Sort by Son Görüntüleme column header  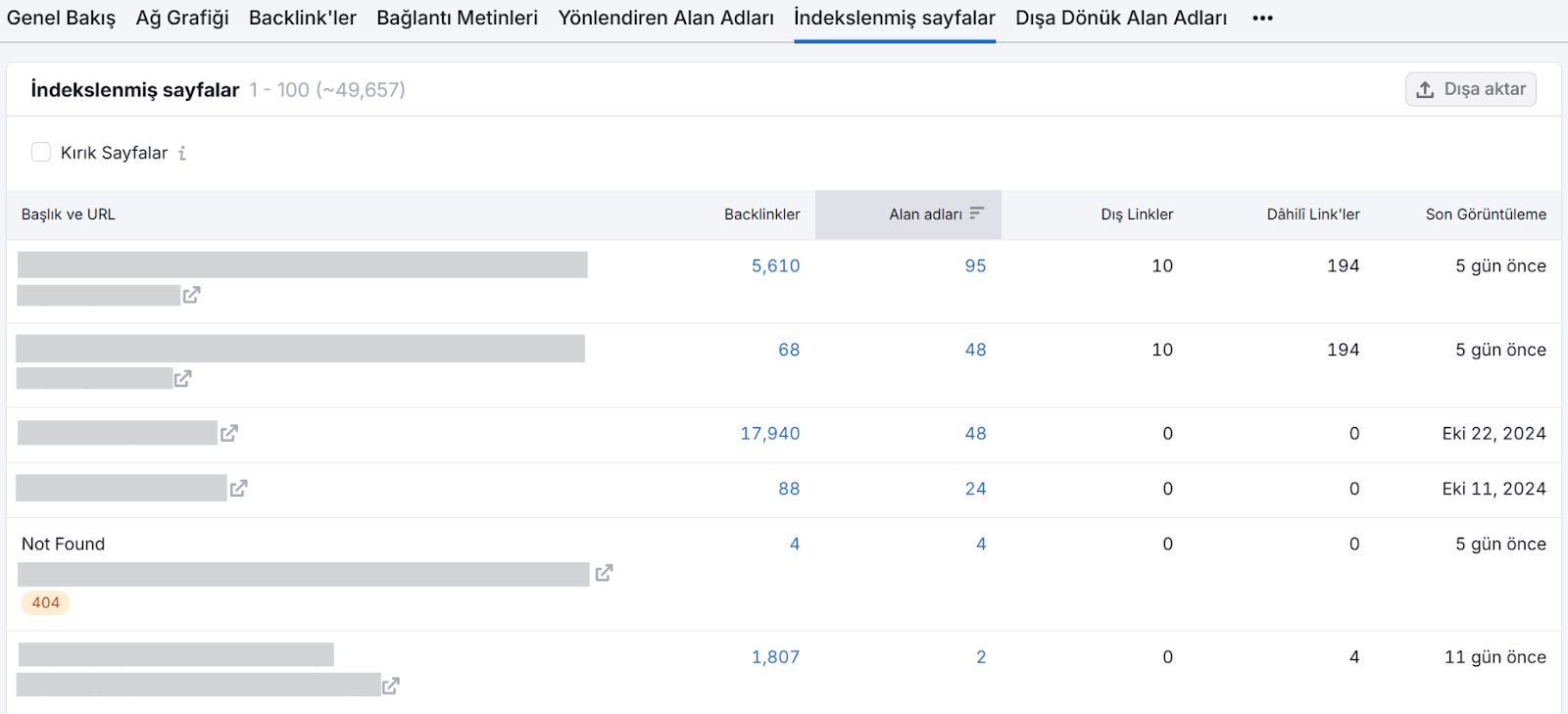1486,214
